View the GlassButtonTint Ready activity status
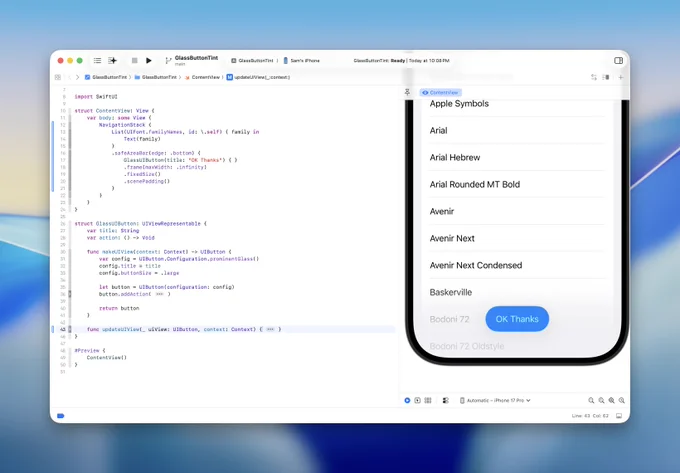The width and height of the screenshot is (680, 473). coord(401,61)
